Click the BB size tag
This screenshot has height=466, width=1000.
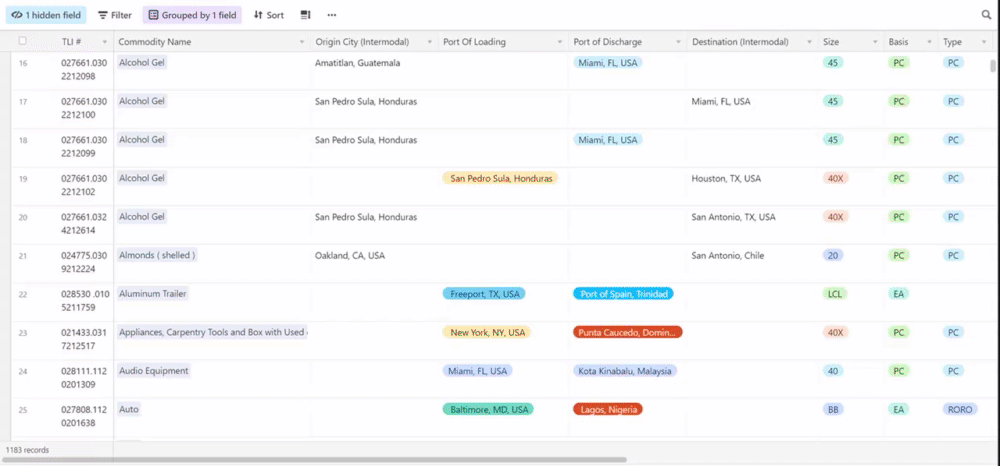coord(833,409)
